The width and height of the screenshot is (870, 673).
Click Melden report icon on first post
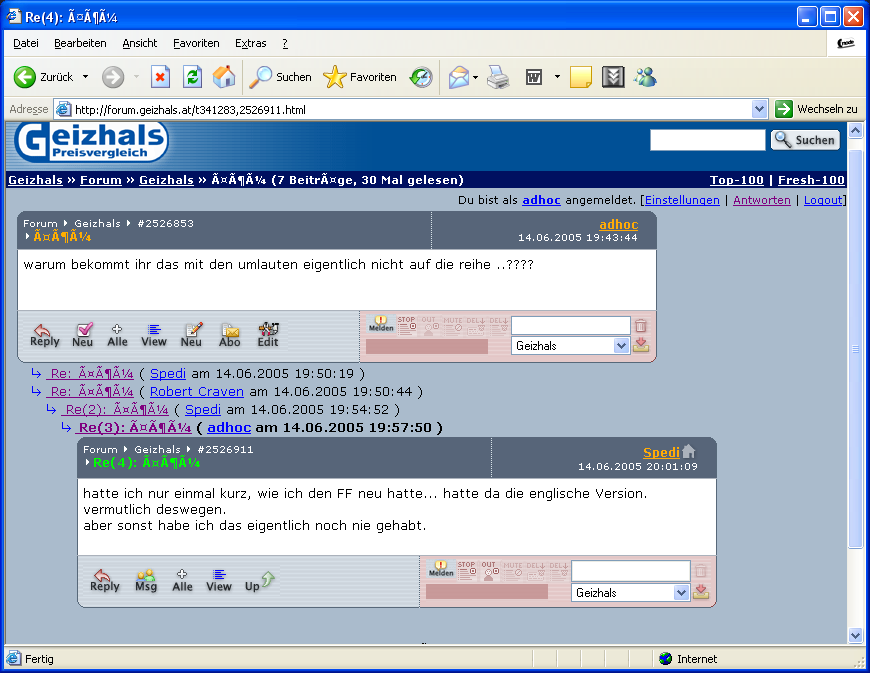[x=381, y=324]
